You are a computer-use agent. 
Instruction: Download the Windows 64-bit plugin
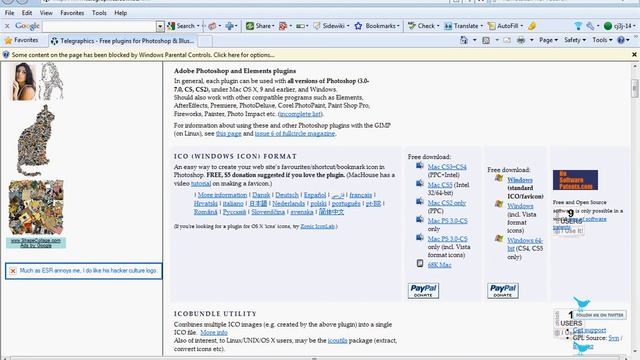(x=525, y=244)
